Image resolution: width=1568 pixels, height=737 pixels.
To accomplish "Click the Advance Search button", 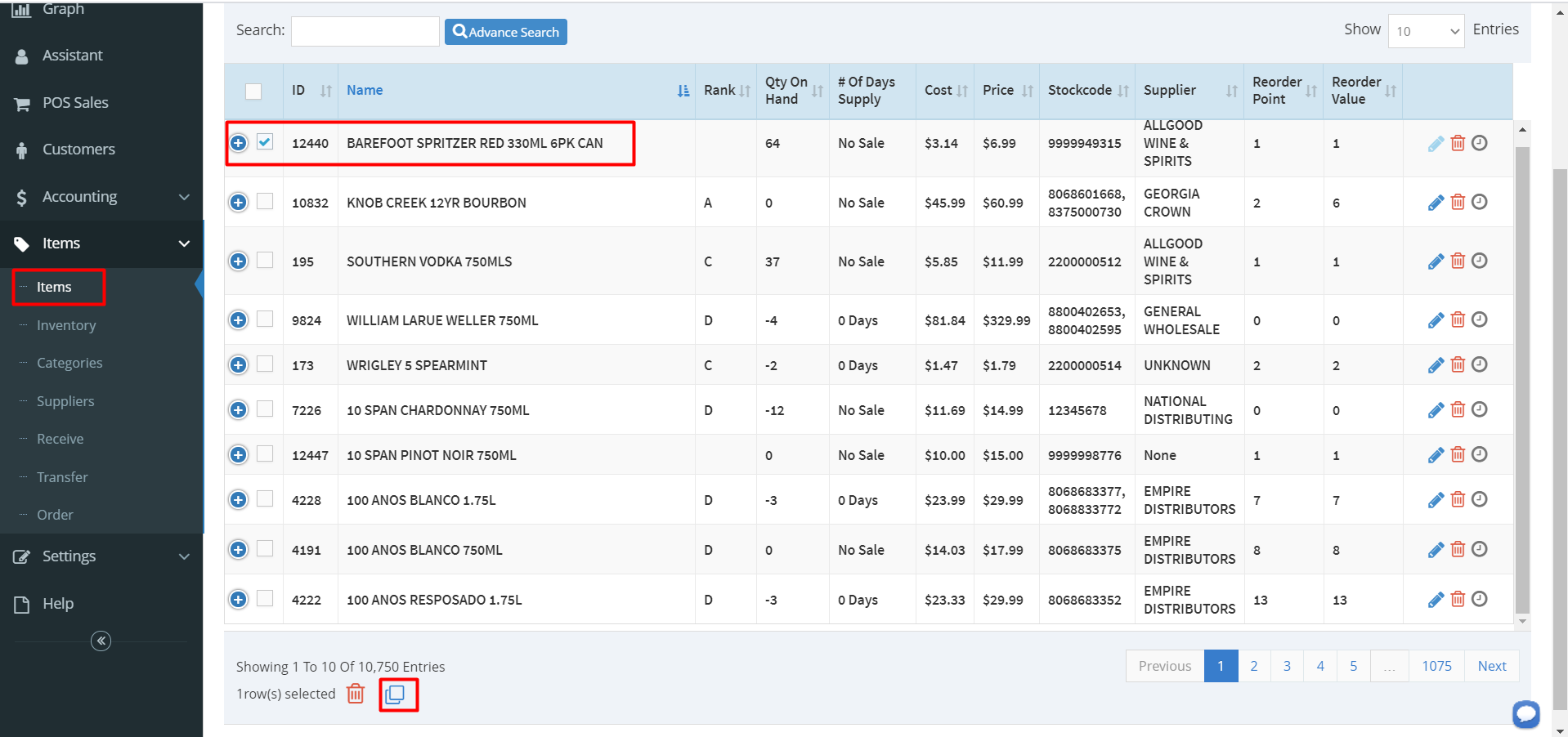I will pos(506,32).
